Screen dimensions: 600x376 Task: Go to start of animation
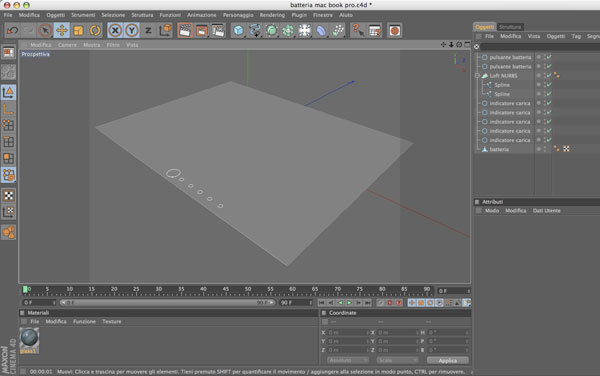coord(321,303)
